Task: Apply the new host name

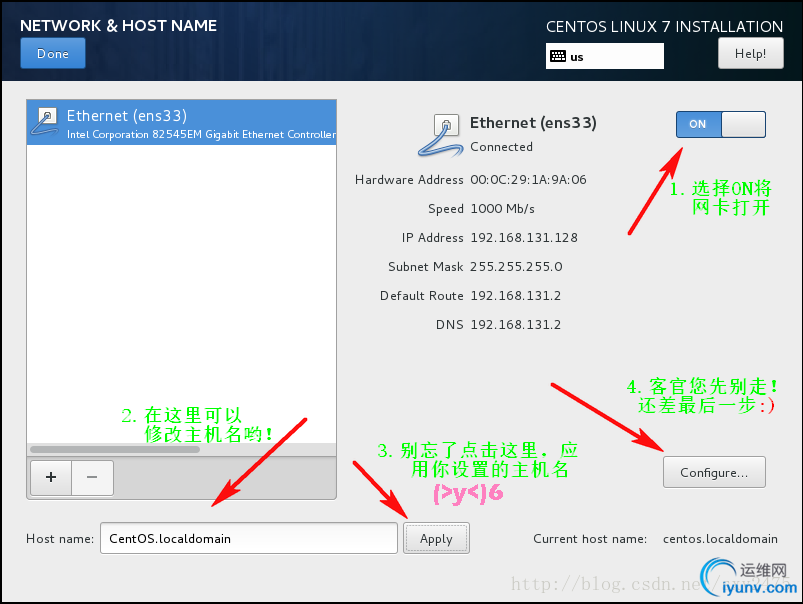Action: pos(436,538)
